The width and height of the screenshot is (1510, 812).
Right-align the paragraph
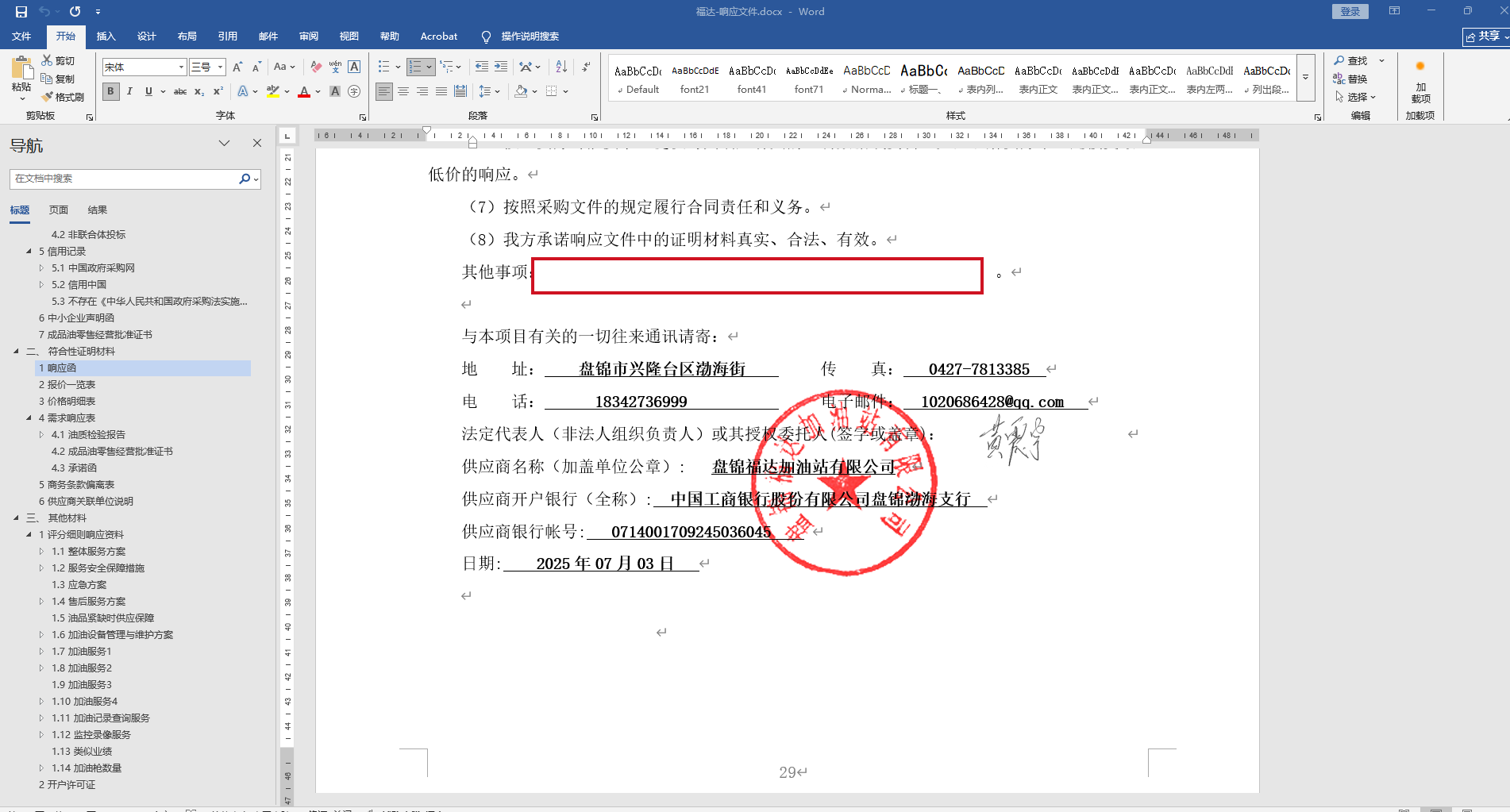422,91
